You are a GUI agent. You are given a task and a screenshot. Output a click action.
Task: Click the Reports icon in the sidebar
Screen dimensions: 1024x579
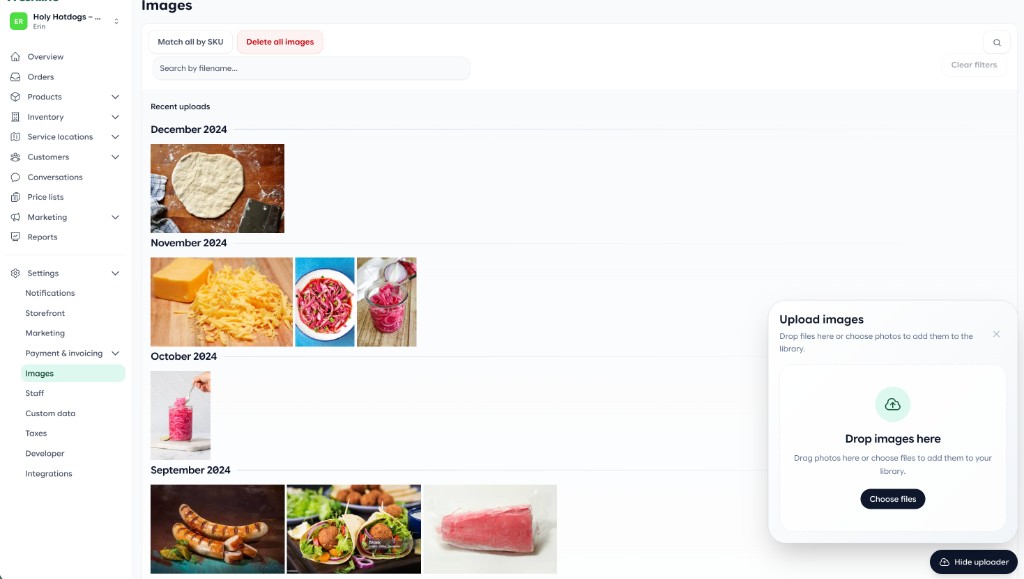(16, 237)
